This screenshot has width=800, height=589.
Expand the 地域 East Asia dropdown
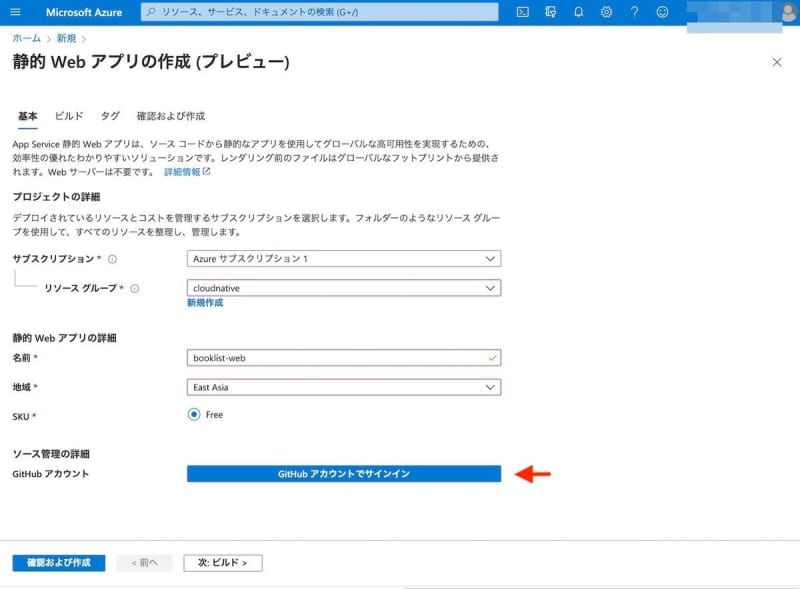pyautogui.click(x=344, y=387)
